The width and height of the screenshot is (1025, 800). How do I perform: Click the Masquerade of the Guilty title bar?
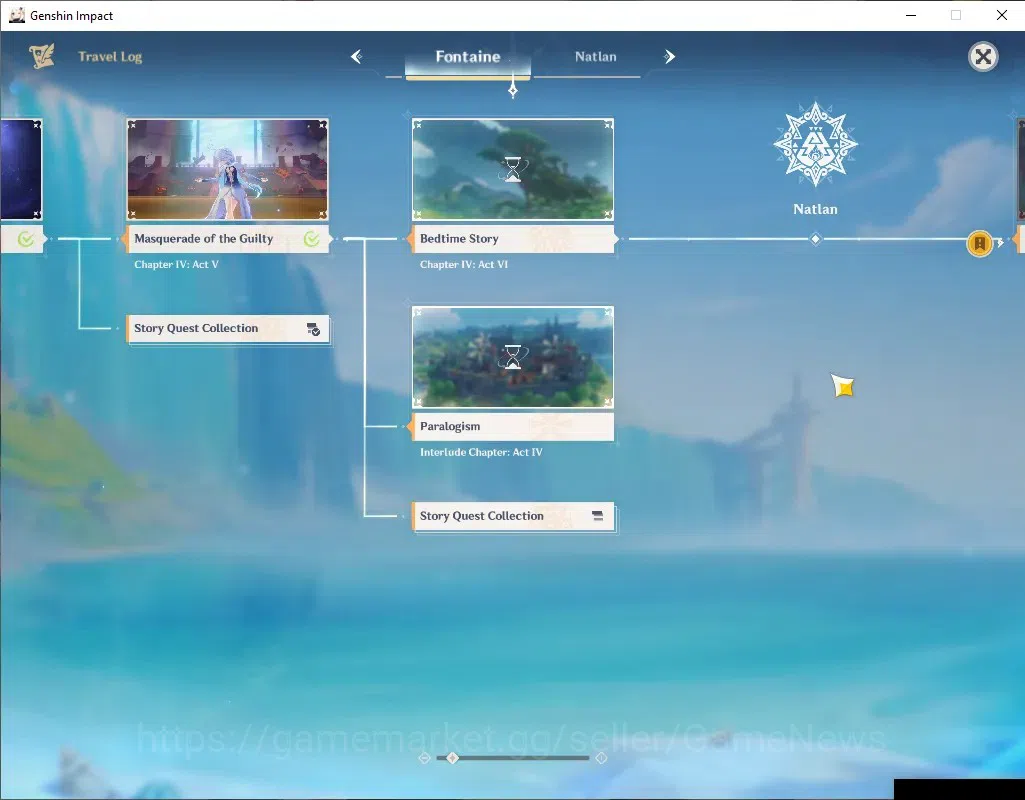click(227, 239)
